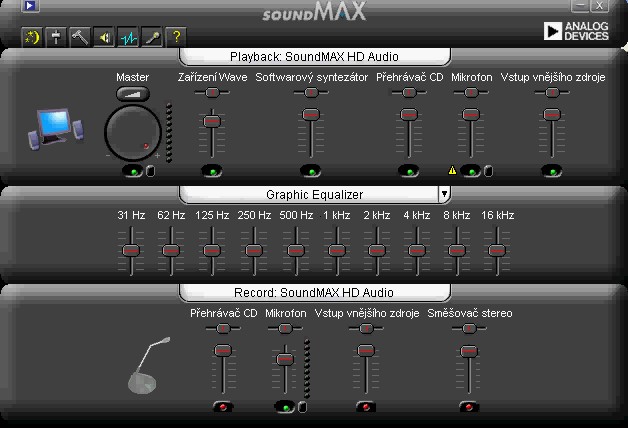This screenshot has width=628, height=428.
Task: Click the blue play icon in the title bar
Action: point(30,6)
